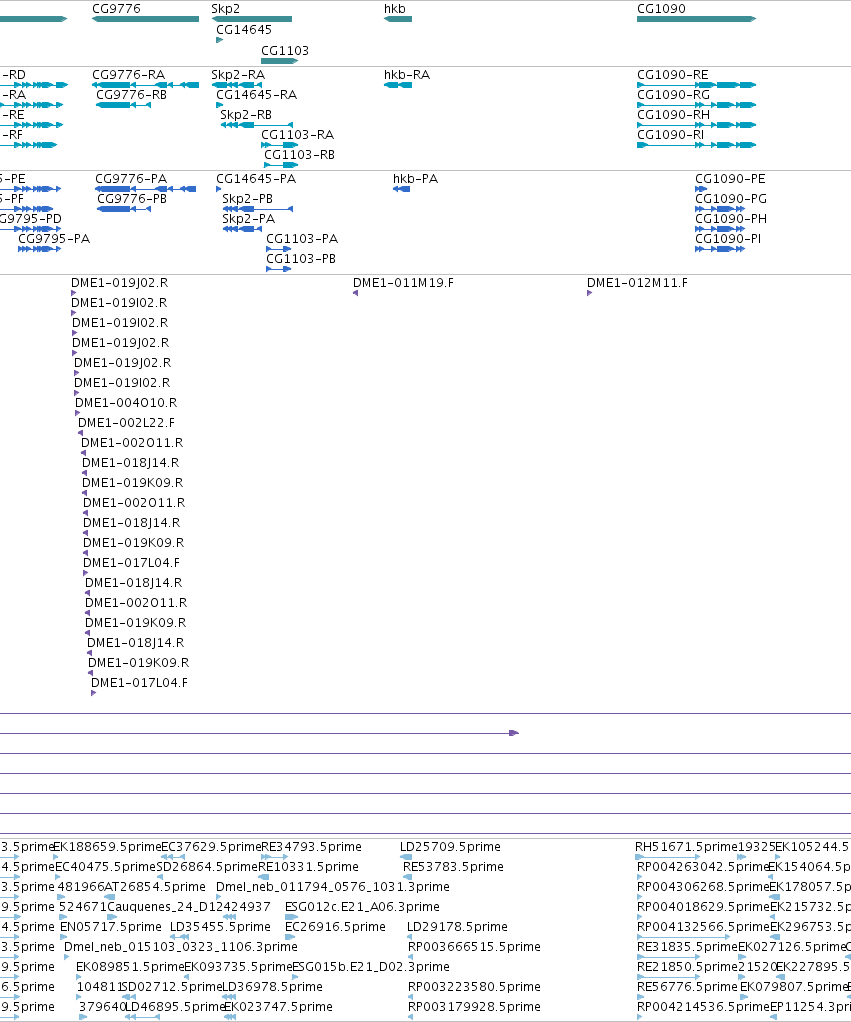The height and width of the screenshot is (1022, 851).
Task: Select protein CG1103-PB label
Action: [301, 259]
